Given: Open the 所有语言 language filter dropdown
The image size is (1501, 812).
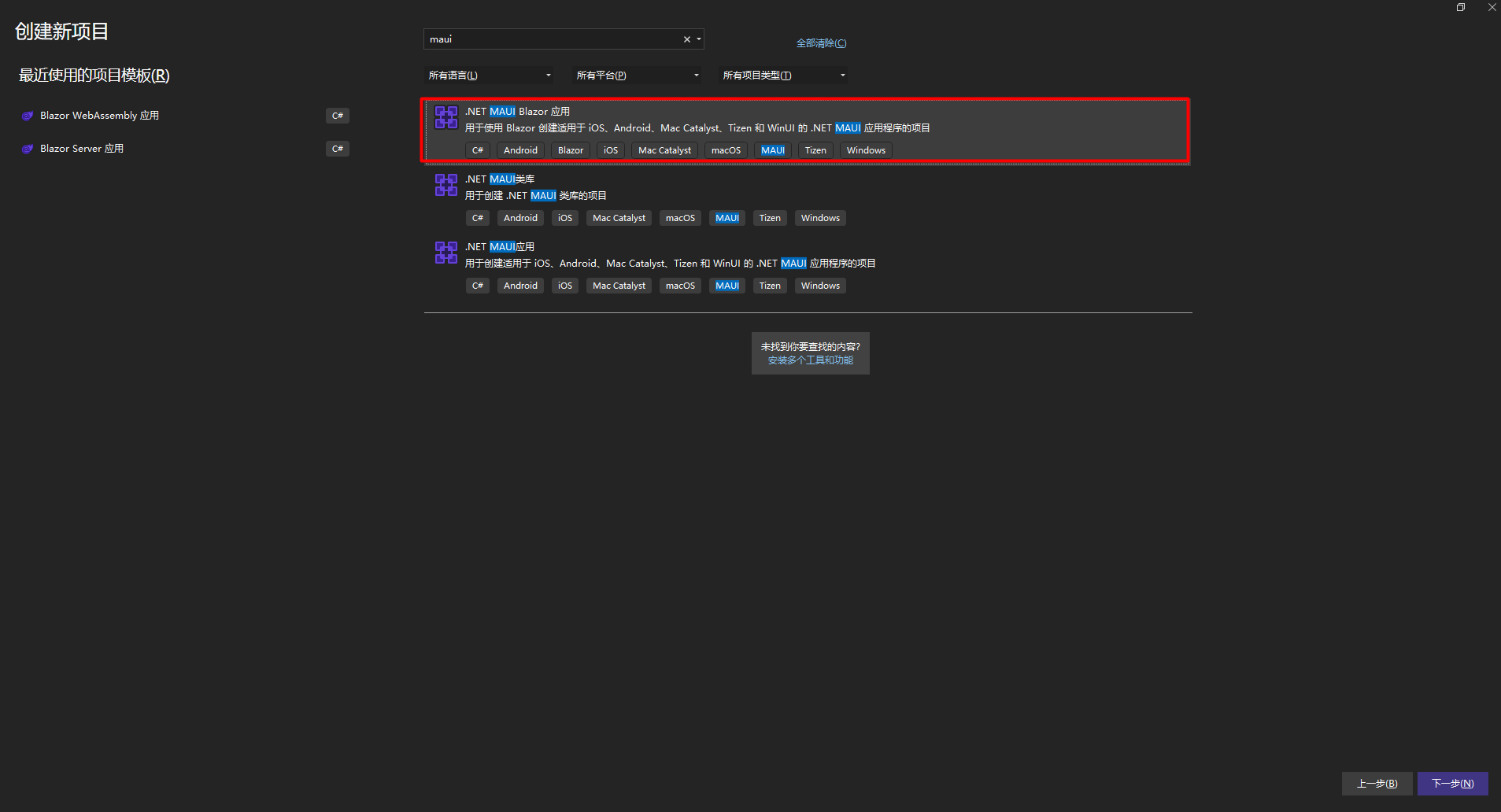Looking at the screenshot, I should click(490, 76).
